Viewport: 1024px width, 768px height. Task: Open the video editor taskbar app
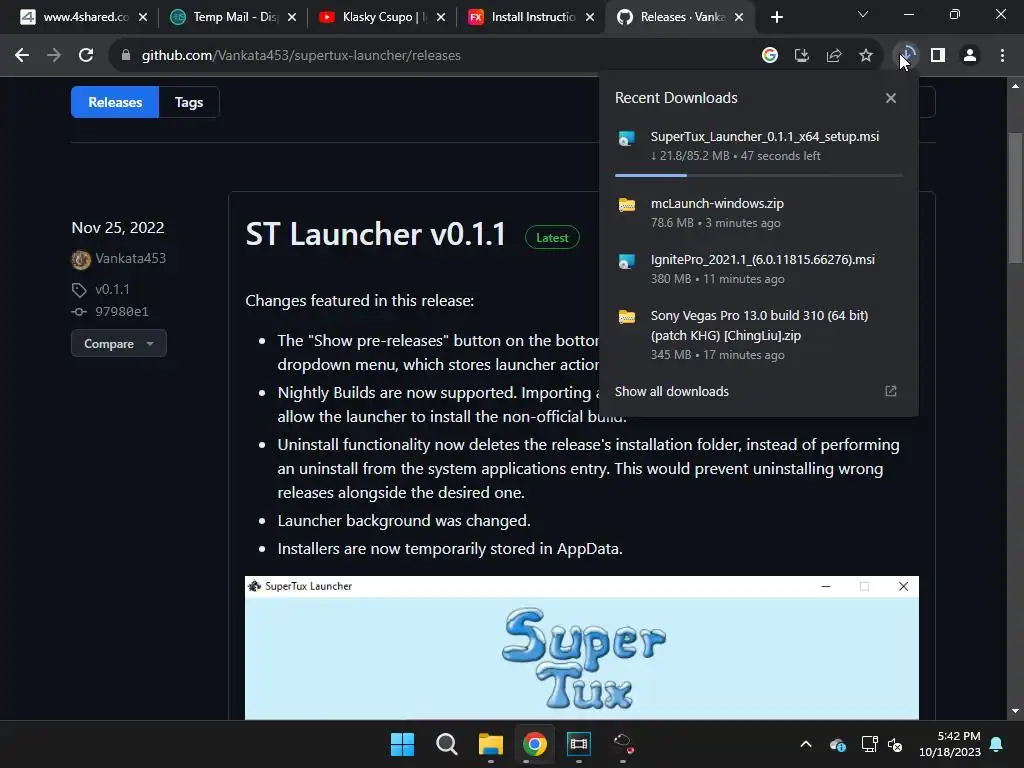click(579, 744)
